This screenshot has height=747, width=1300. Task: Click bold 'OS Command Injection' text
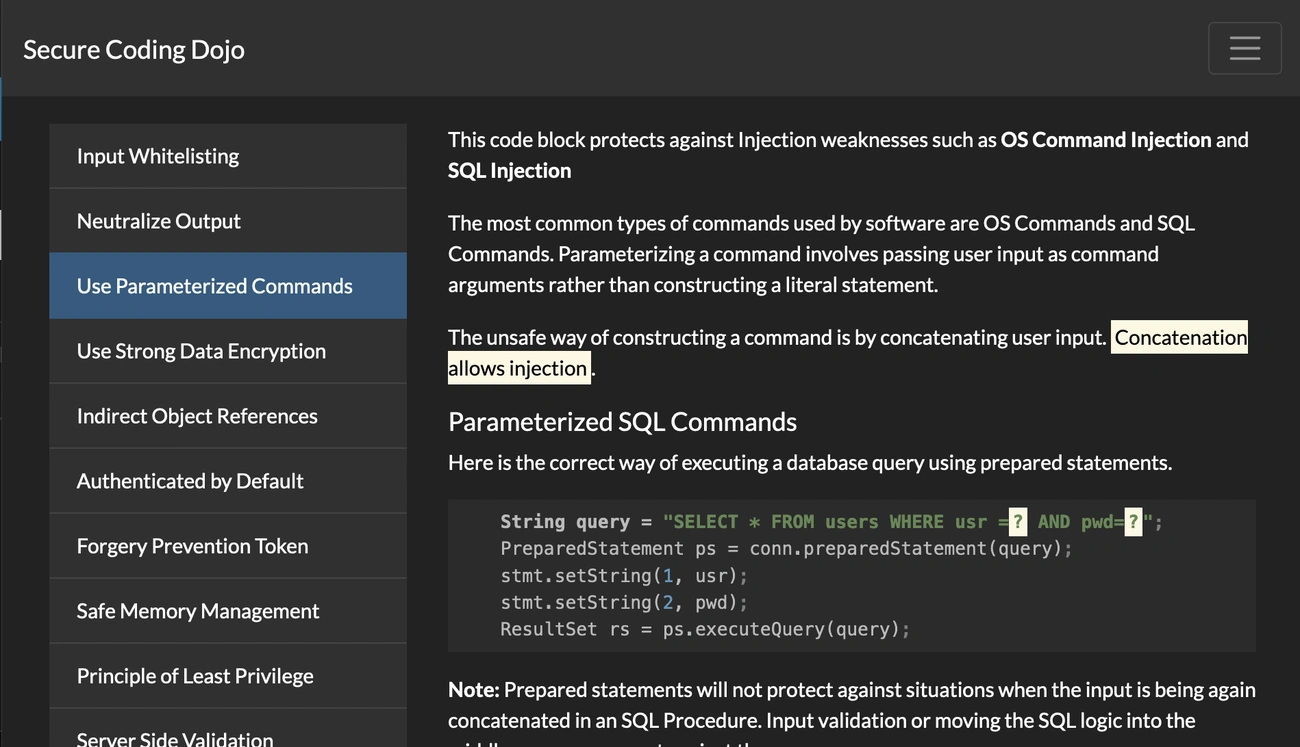[x=1106, y=140]
